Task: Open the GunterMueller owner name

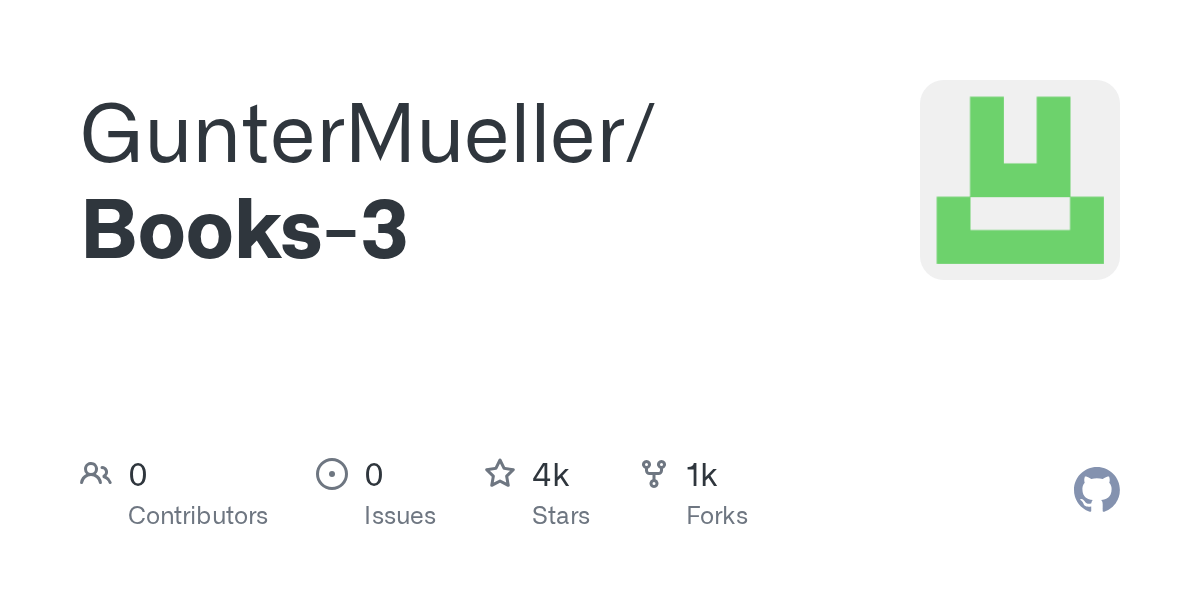Action: pos(352,134)
